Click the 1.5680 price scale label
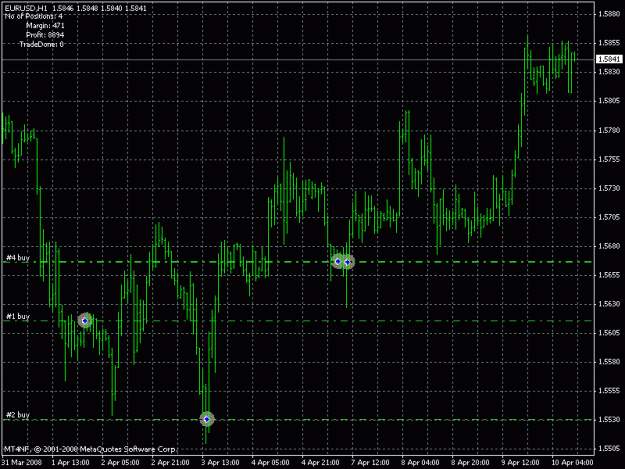The image size is (625, 469). click(609, 246)
